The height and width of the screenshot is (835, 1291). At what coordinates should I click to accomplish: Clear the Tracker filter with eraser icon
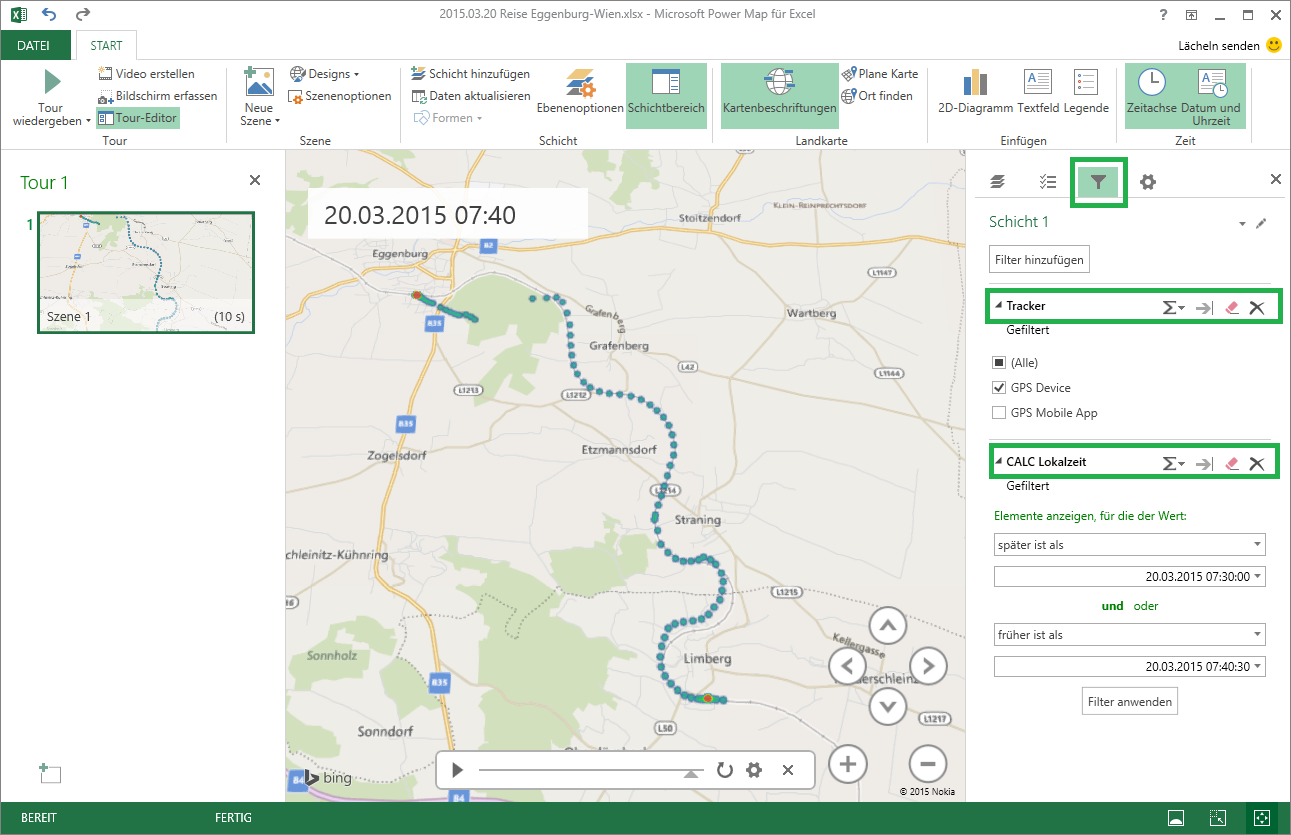(1232, 308)
